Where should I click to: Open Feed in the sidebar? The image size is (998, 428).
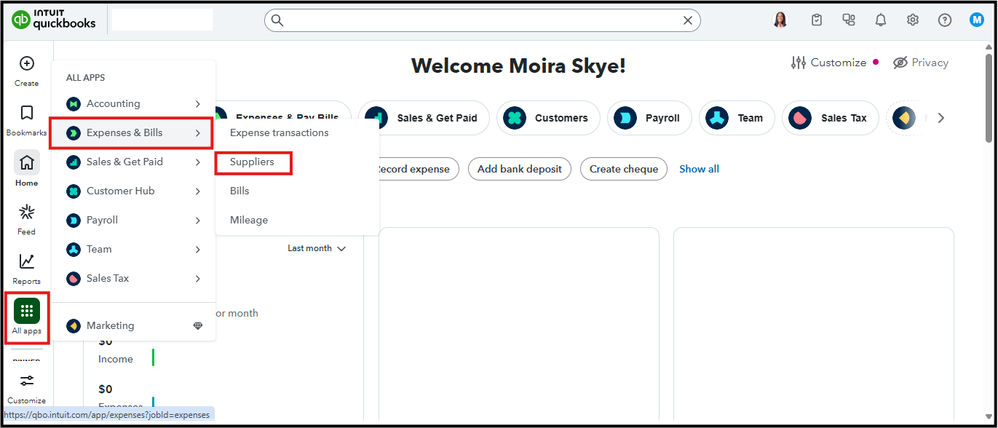pos(27,218)
